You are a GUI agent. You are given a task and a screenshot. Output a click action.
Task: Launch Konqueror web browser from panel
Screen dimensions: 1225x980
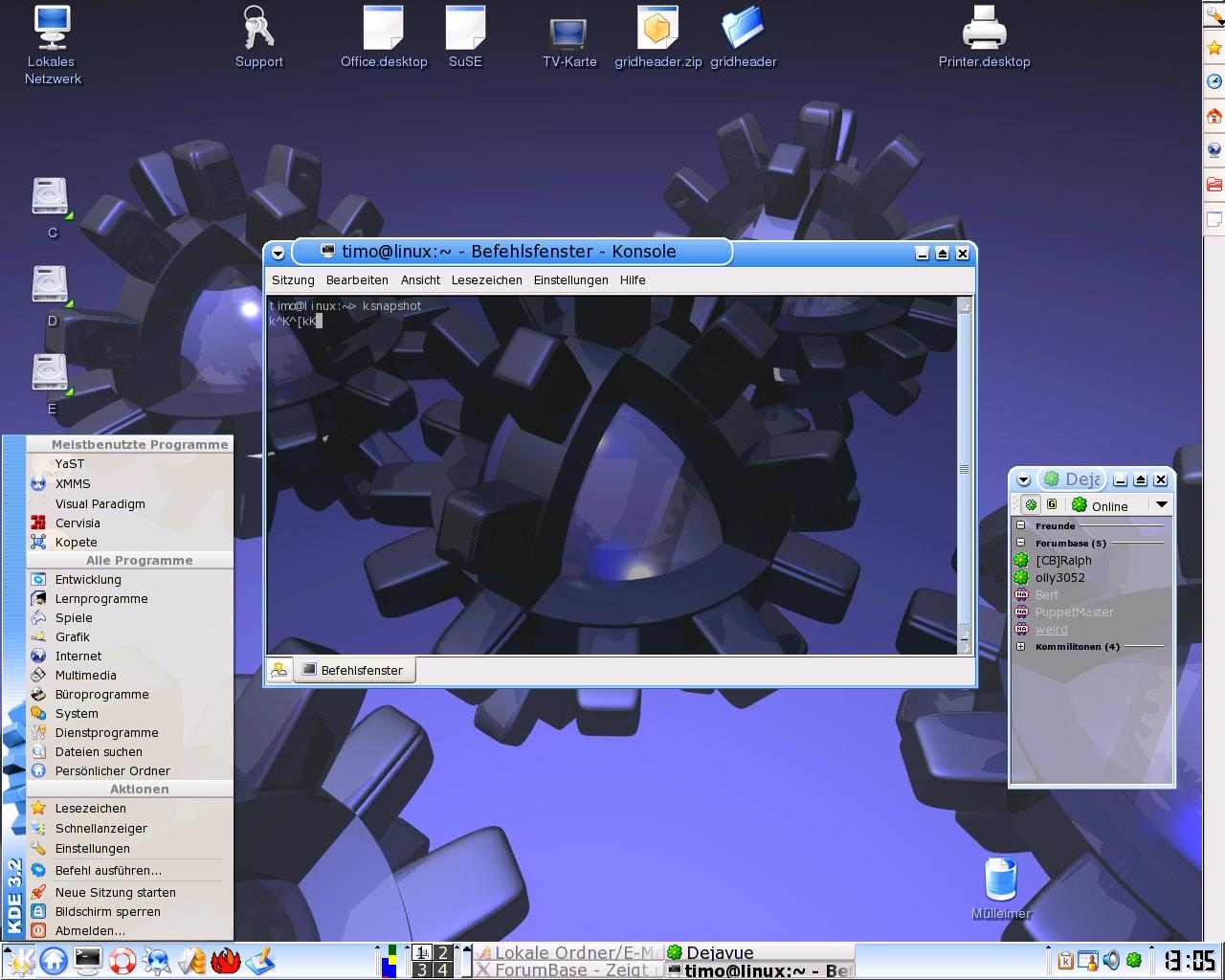[157, 960]
